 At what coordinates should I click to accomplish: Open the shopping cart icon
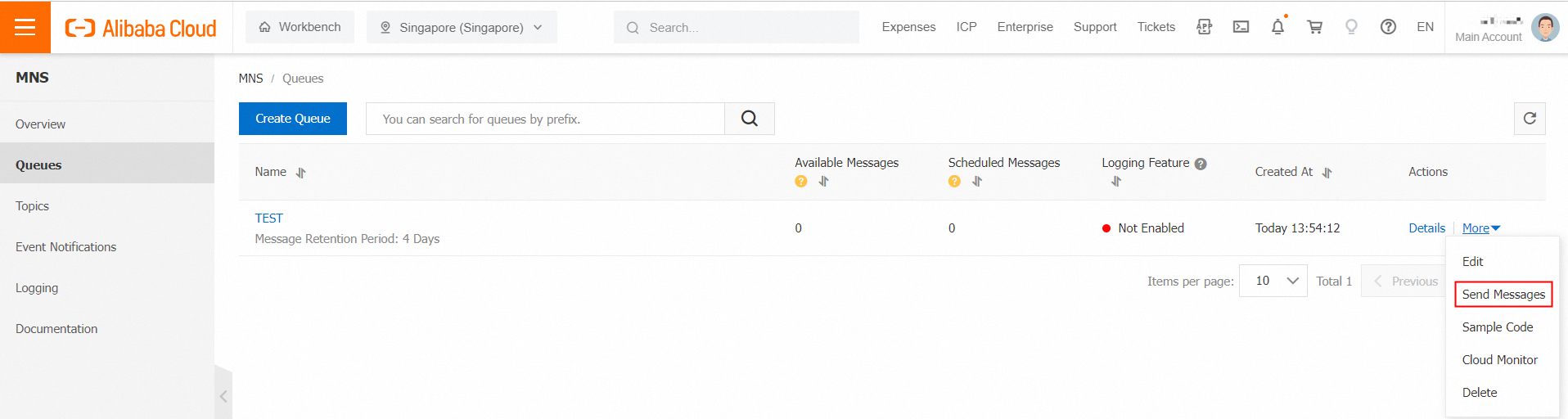pyautogui.click(x=1314, y=27)
